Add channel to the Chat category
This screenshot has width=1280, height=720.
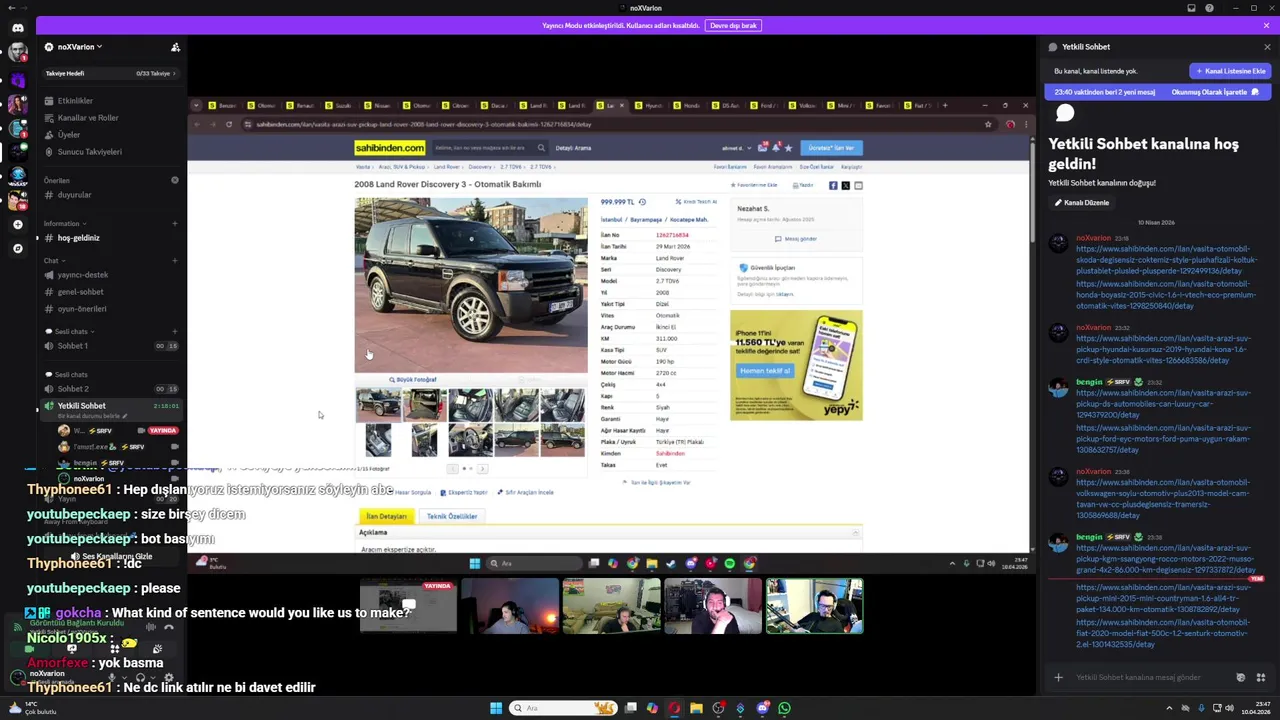pos(174,261)
